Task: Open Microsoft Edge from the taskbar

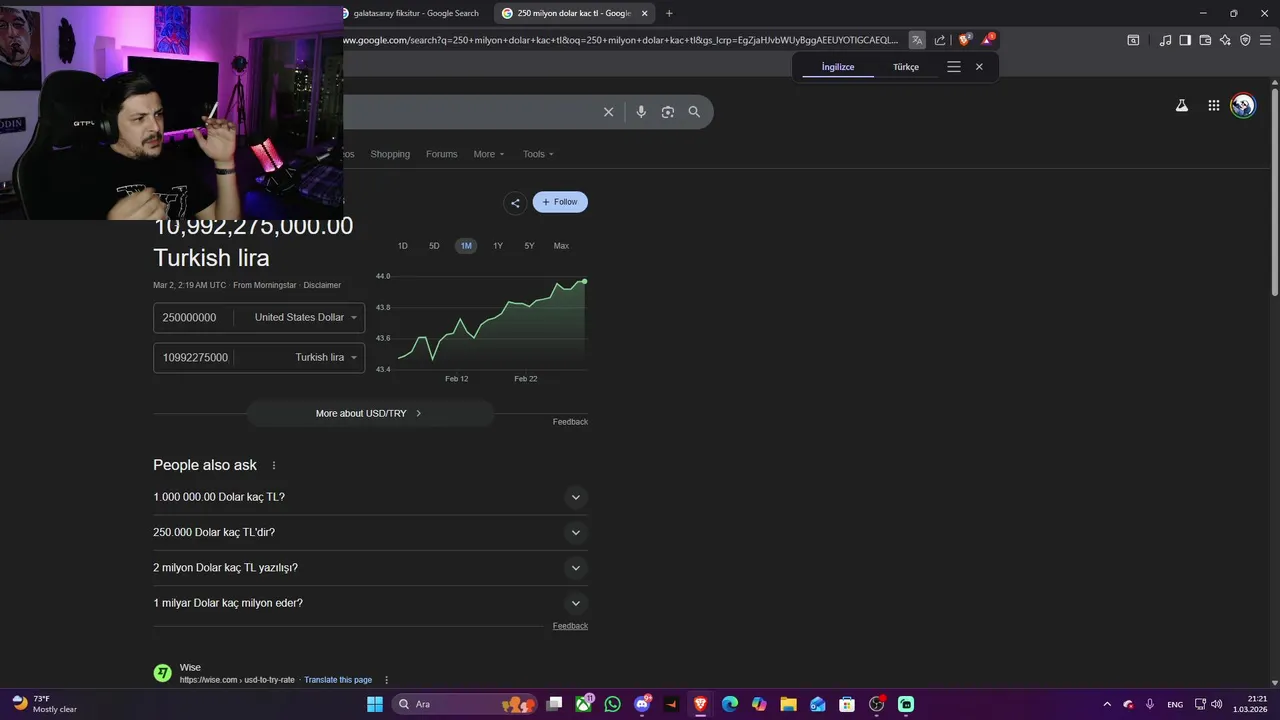Action: click(729, 704)
